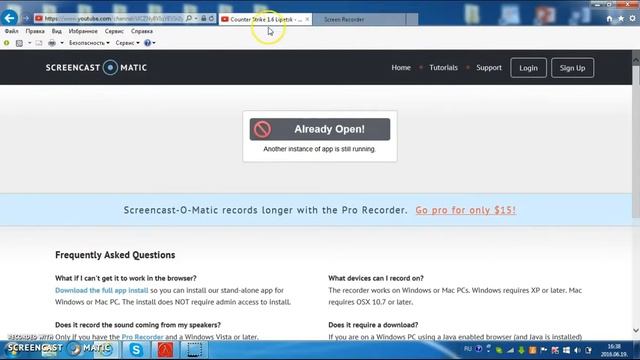This screenshot has height=360, width=640.
Task: Click the volume speaker icon in system tray
Action: click(577, 350)
